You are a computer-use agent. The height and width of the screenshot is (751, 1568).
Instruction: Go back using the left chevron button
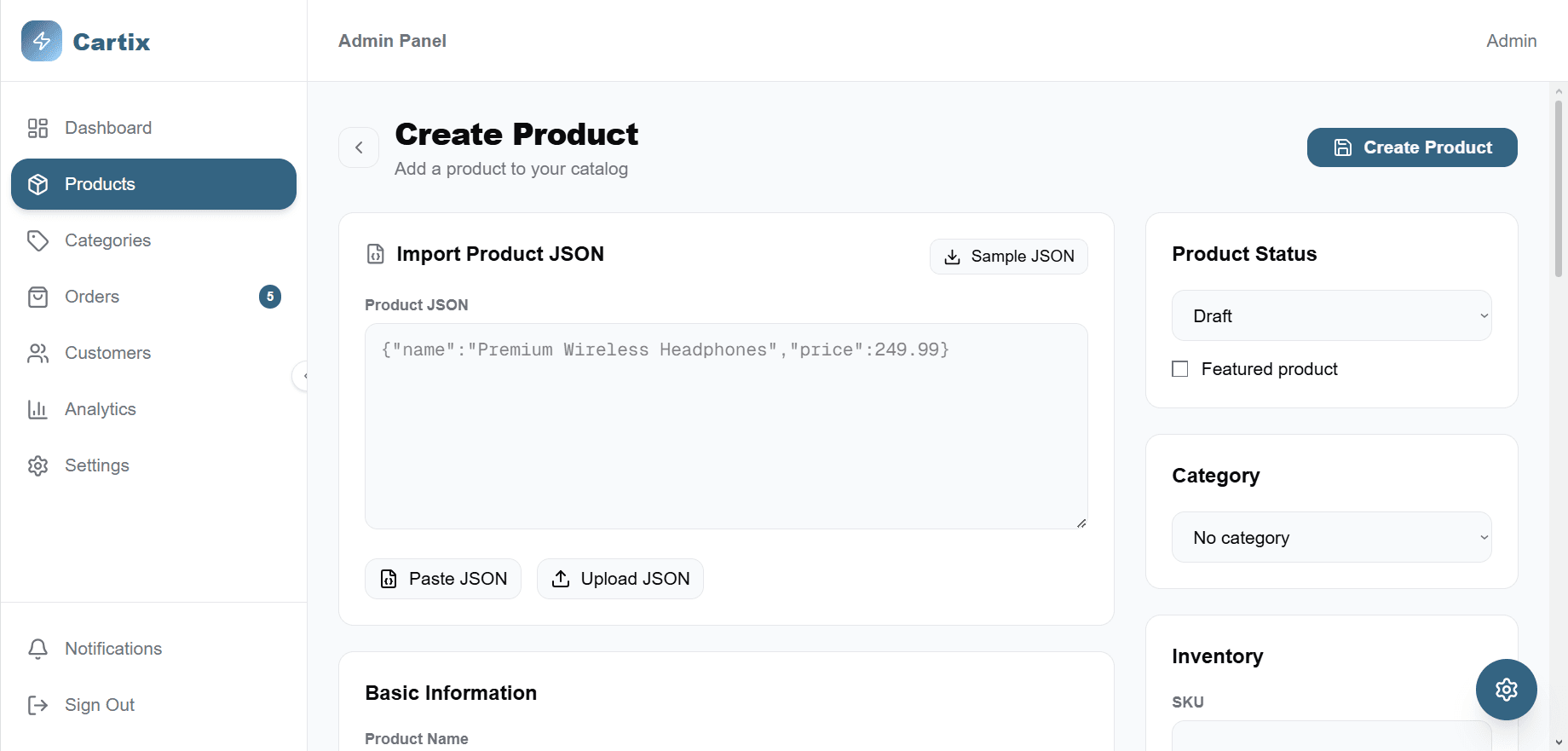click(x=359, y=147)
